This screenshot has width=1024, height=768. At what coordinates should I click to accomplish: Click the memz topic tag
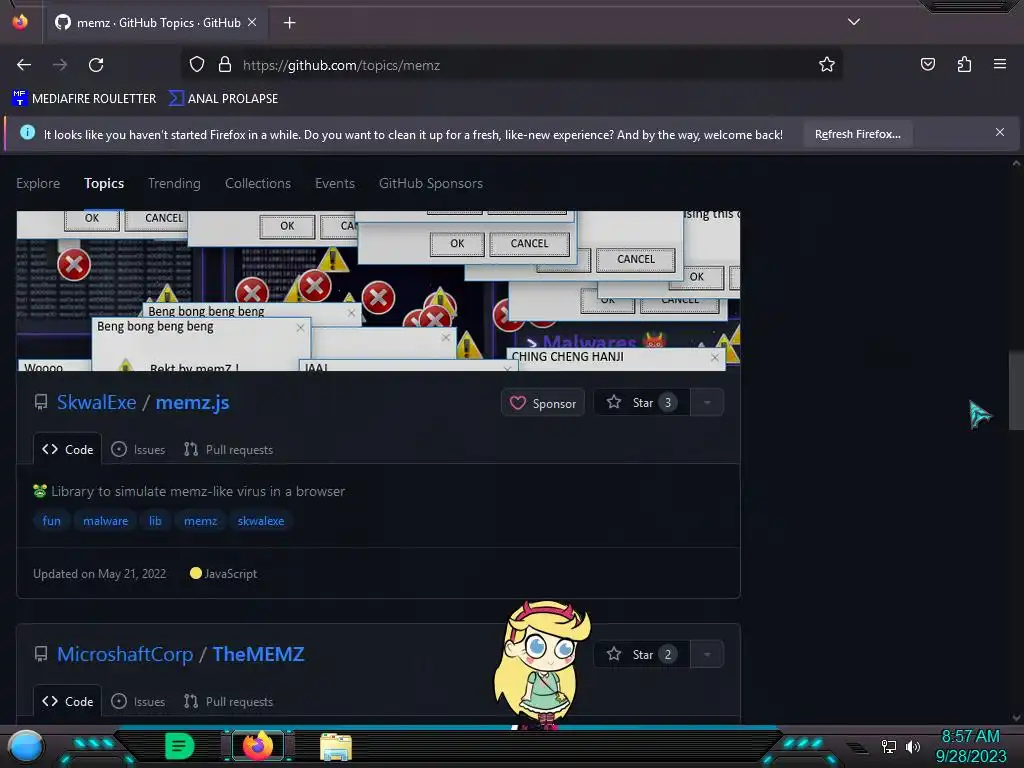[x=200, y=520]
